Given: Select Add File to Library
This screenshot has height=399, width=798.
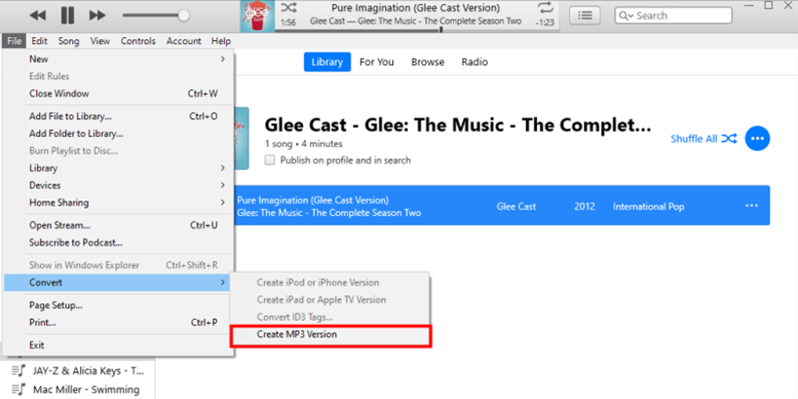Looking at the screenshot, I should (x=118, y=117).
